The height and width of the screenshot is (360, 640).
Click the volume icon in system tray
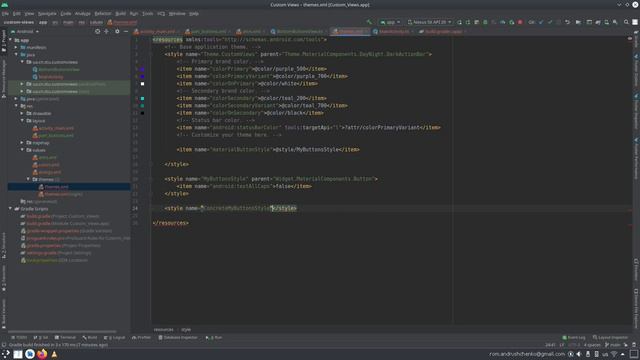point(579,354)
